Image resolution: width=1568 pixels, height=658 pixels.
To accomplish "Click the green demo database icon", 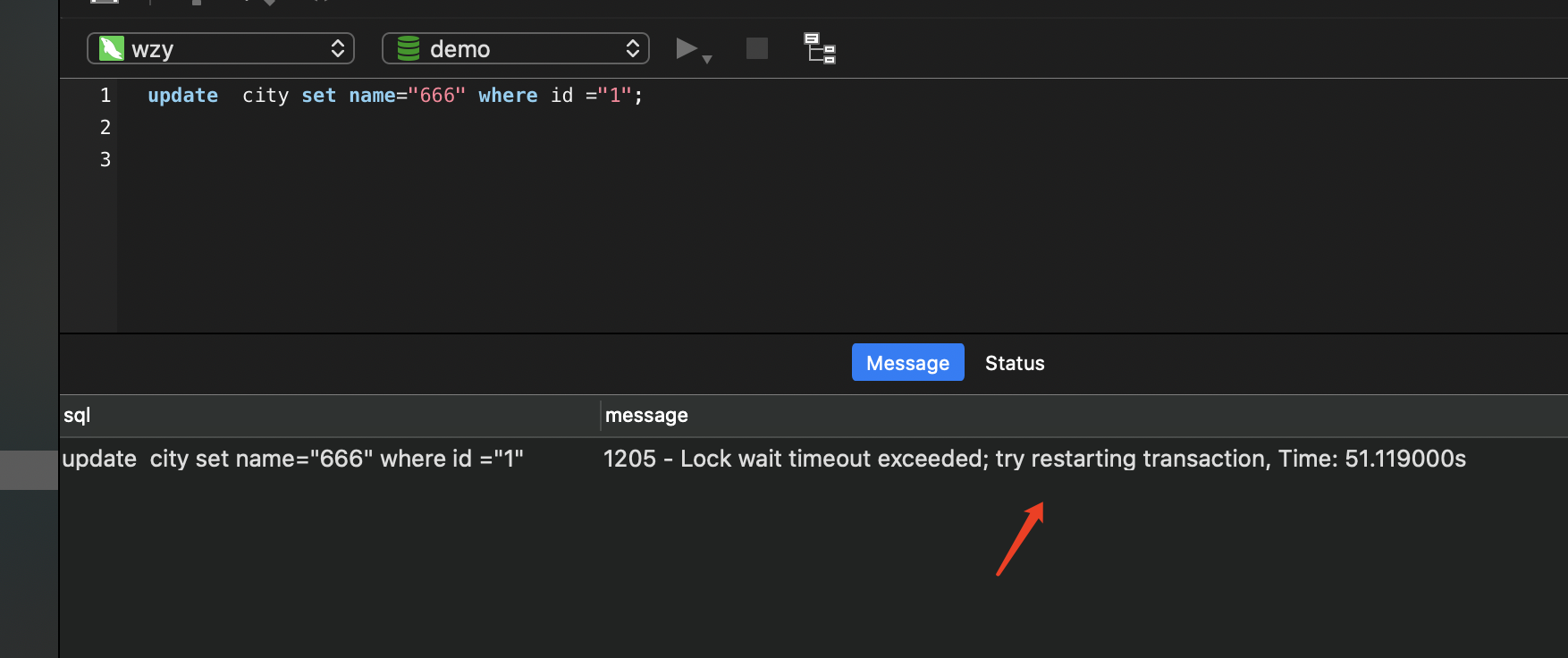I will pos(409,48).
